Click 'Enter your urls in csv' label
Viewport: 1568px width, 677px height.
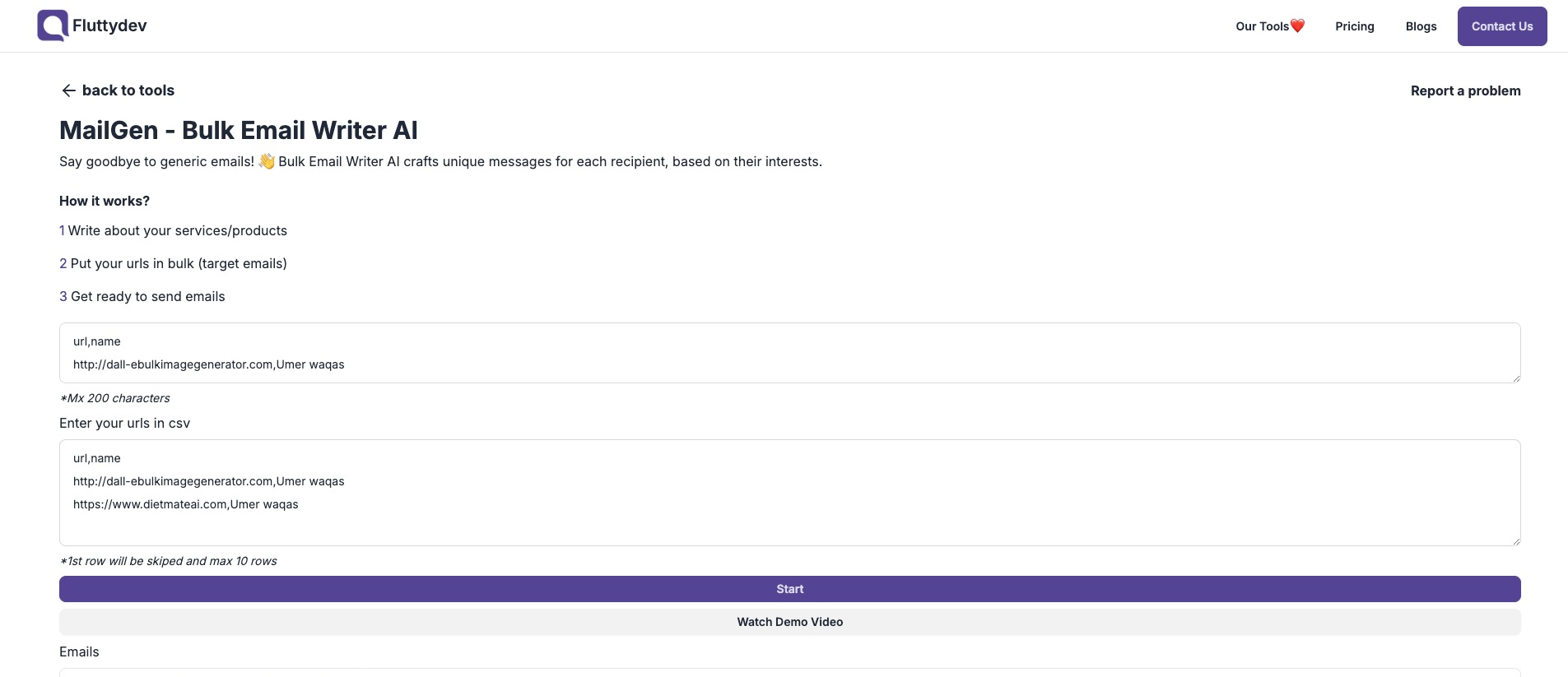(x=124, y=424)
